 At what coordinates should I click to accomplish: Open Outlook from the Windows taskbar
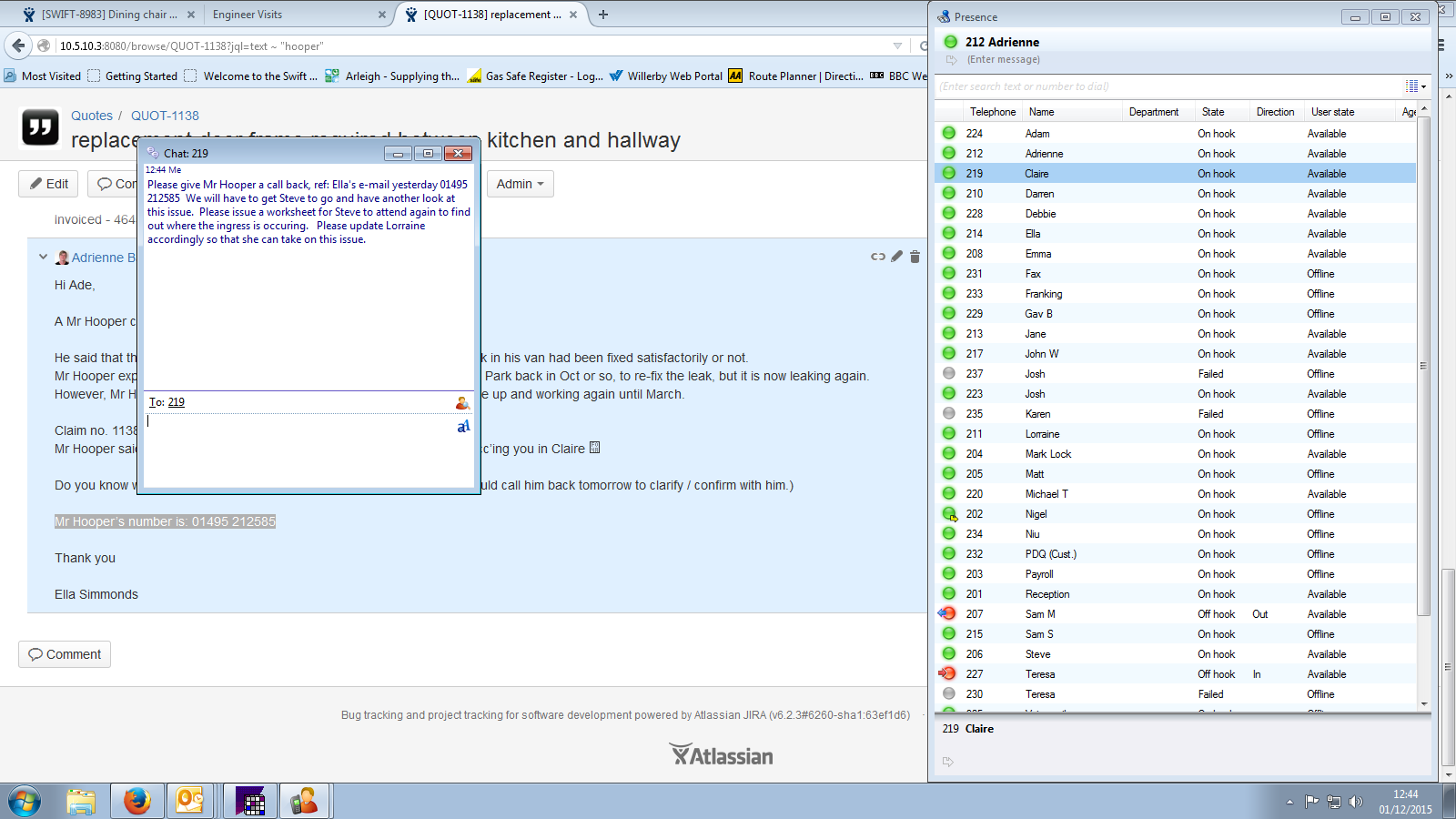click(x=190, y=801)
